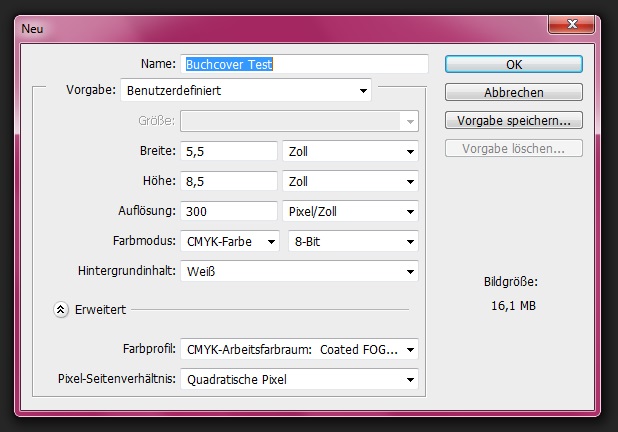Click the Name field containing Buchcover Test
The image size is (618, 432).
point(304,64)
